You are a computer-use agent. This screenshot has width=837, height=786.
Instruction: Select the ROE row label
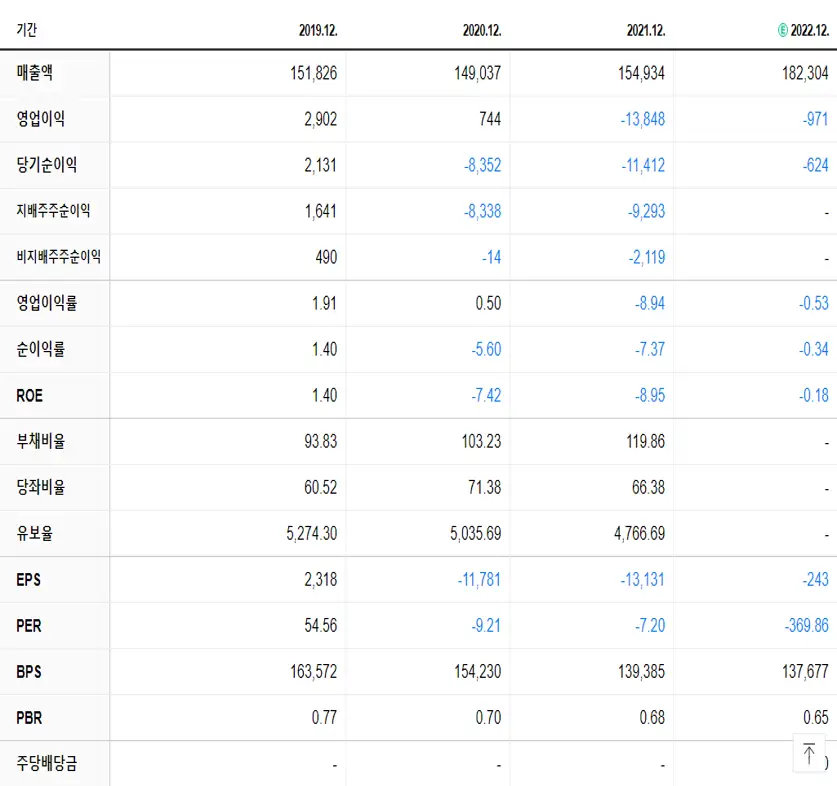(x=28, y=395)
